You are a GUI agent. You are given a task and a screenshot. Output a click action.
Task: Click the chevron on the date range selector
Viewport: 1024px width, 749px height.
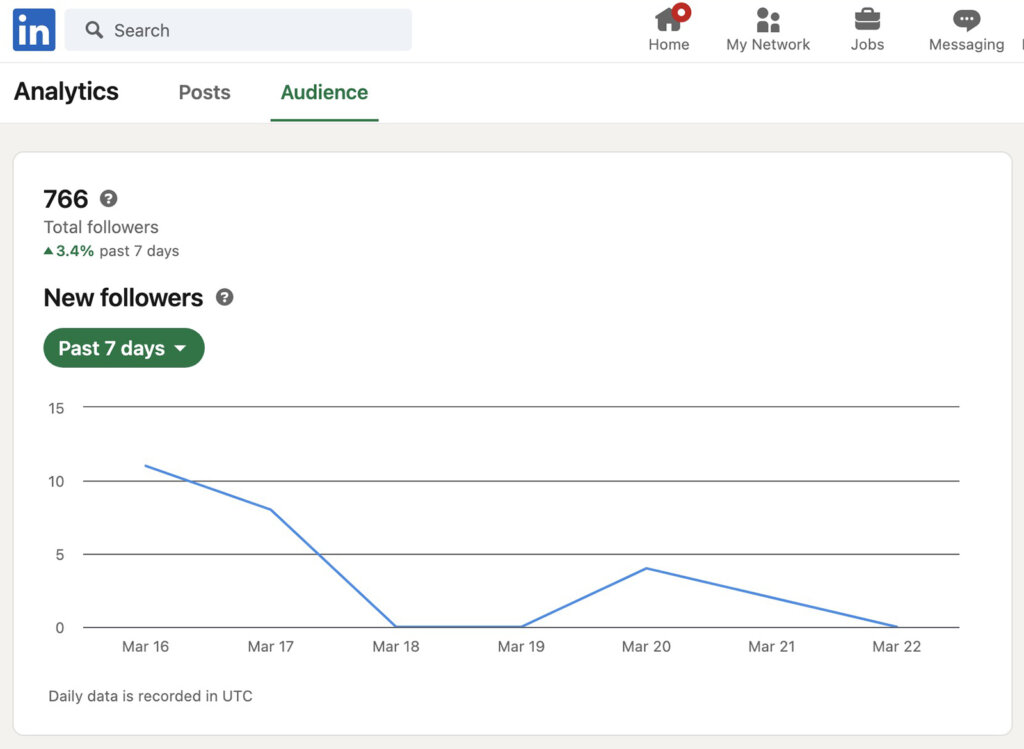click(179, 349)
